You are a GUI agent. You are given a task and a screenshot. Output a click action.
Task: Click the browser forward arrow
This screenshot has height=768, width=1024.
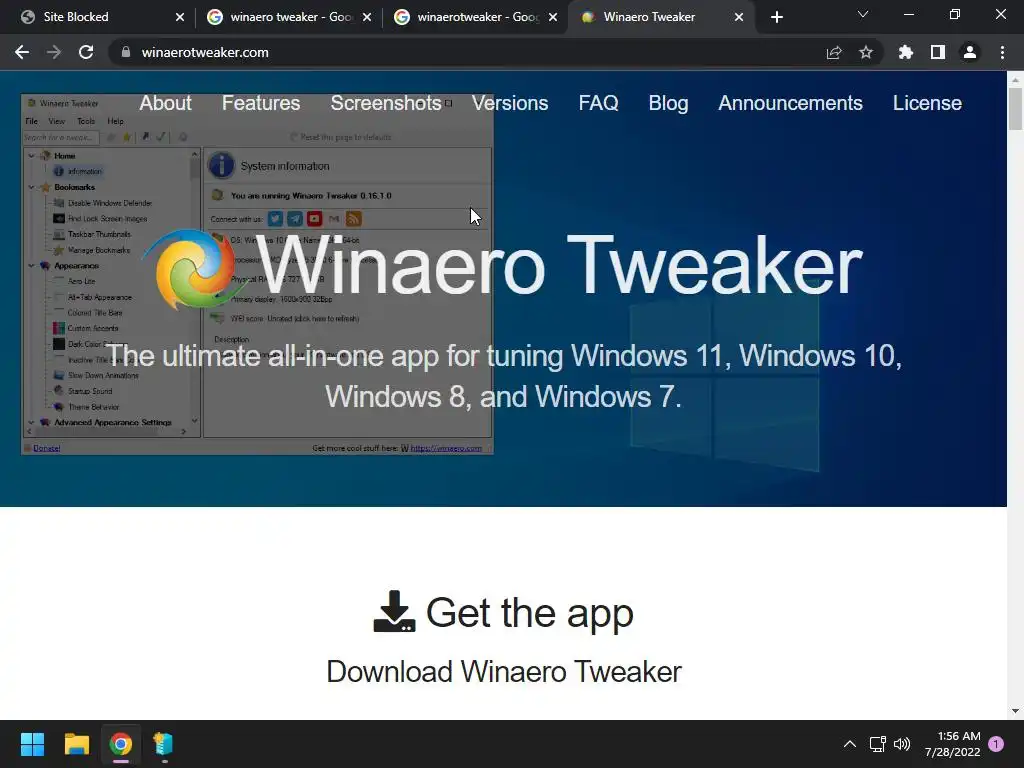[54, 52]
